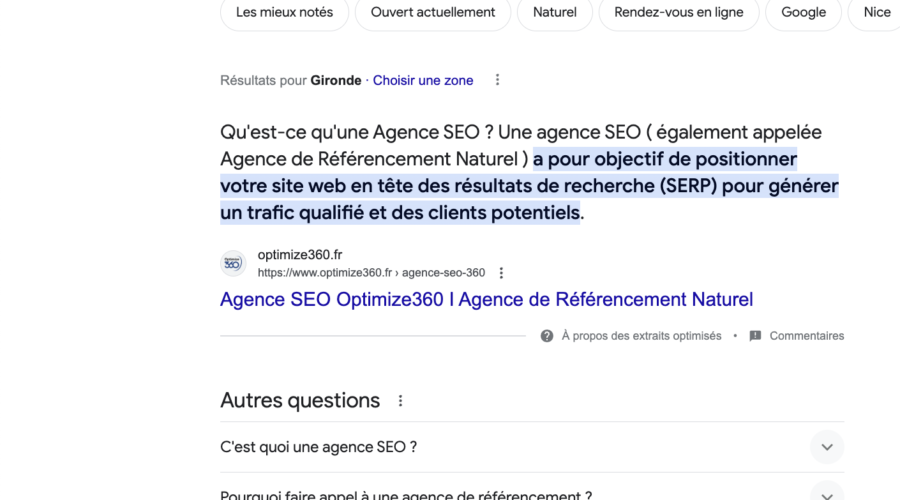Screen dimensions: 900x500
Task: Expand the question "C'est quoi une agence SEO ?"
Action: 319,447
